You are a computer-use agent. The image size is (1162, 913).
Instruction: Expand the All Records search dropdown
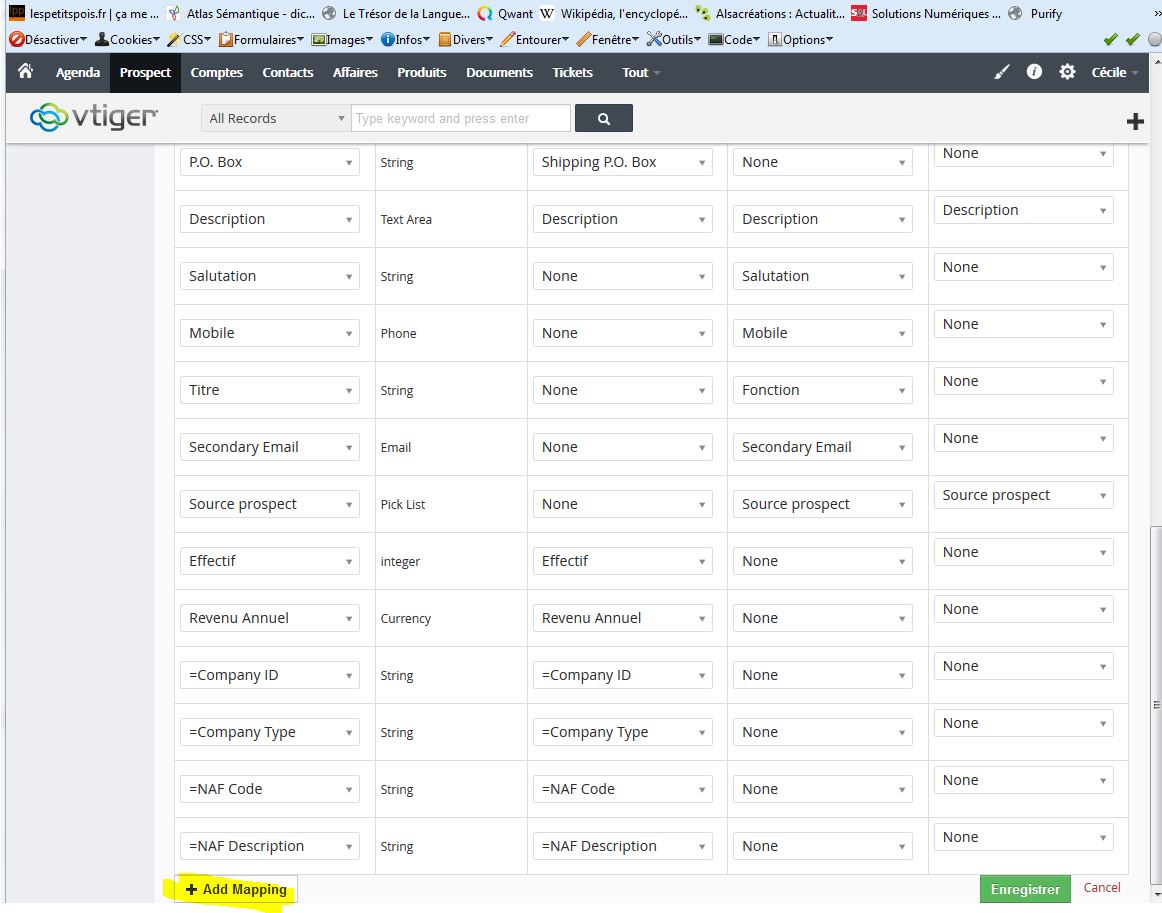click(x=276, y=118)
